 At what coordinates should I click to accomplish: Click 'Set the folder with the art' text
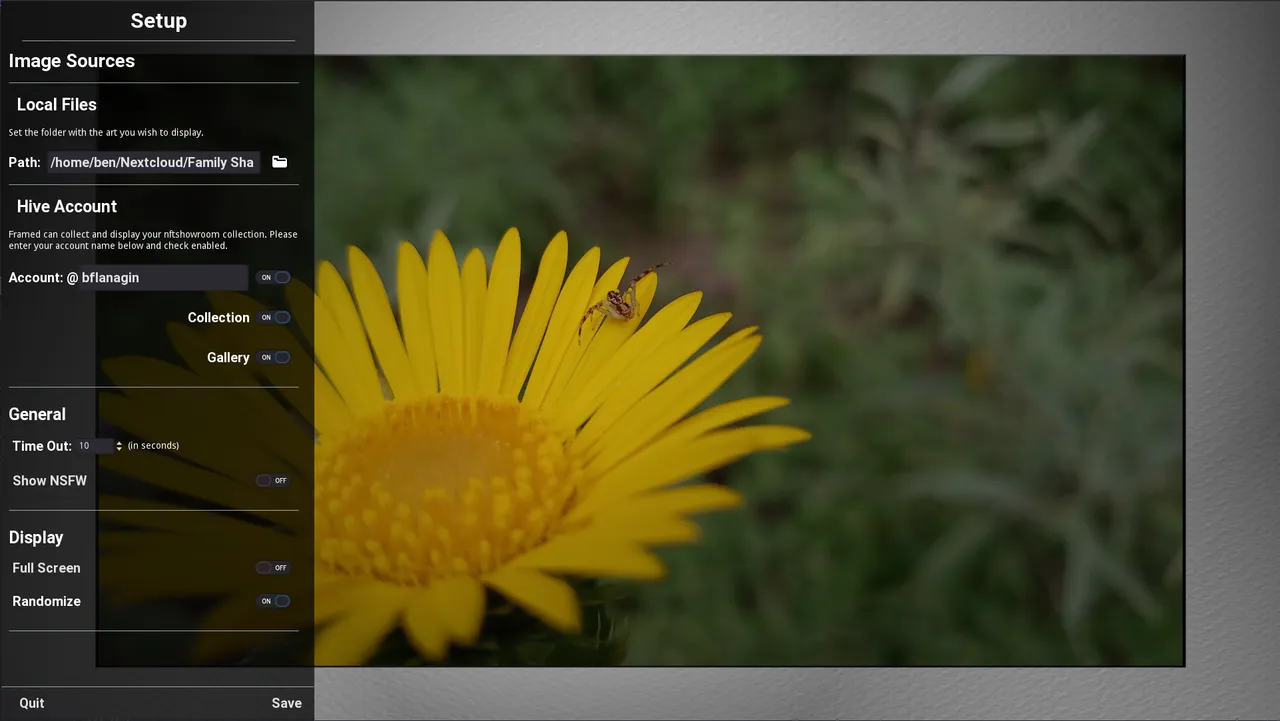pyautogui.click(x=106, y=132)
